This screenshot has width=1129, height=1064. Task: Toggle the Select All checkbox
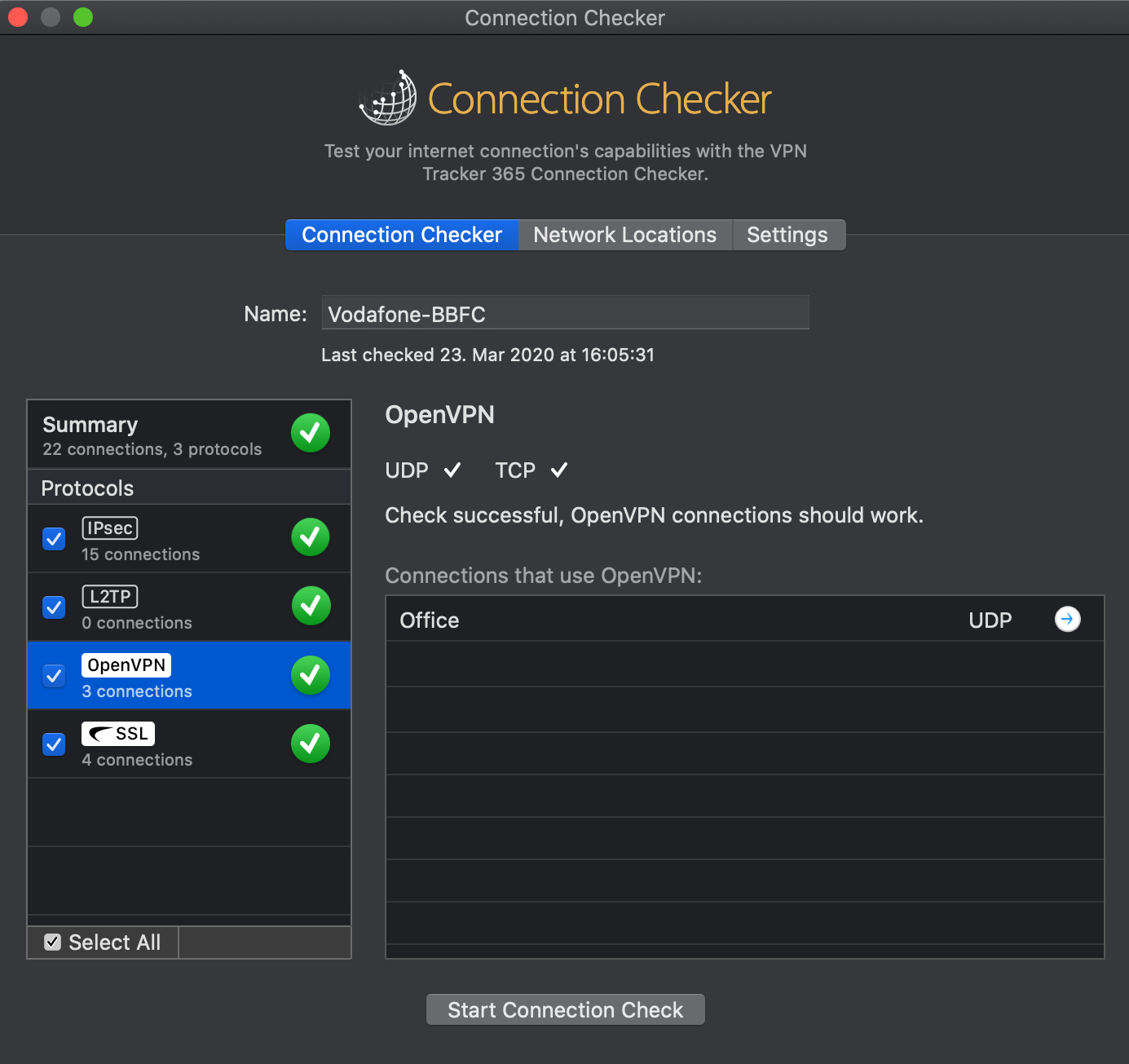[52, 942]
